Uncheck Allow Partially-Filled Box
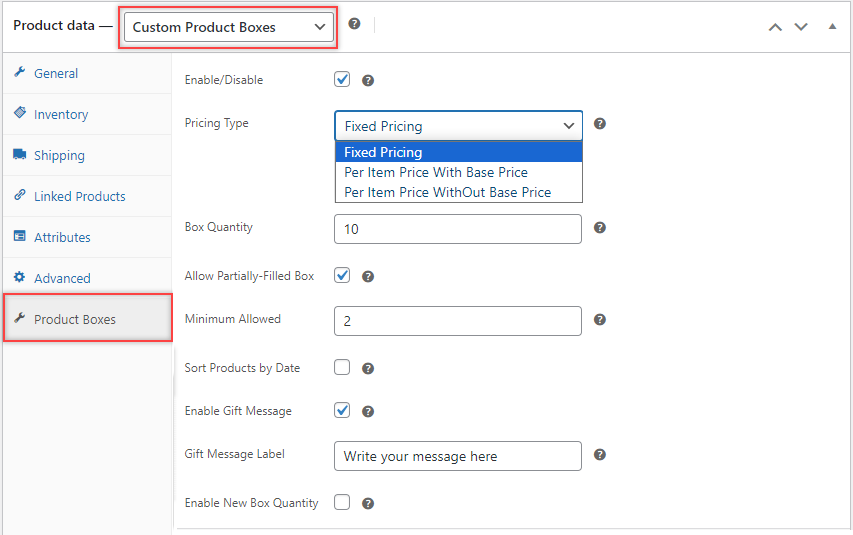Viewport: 853px width, 535px height. point(342,275)
